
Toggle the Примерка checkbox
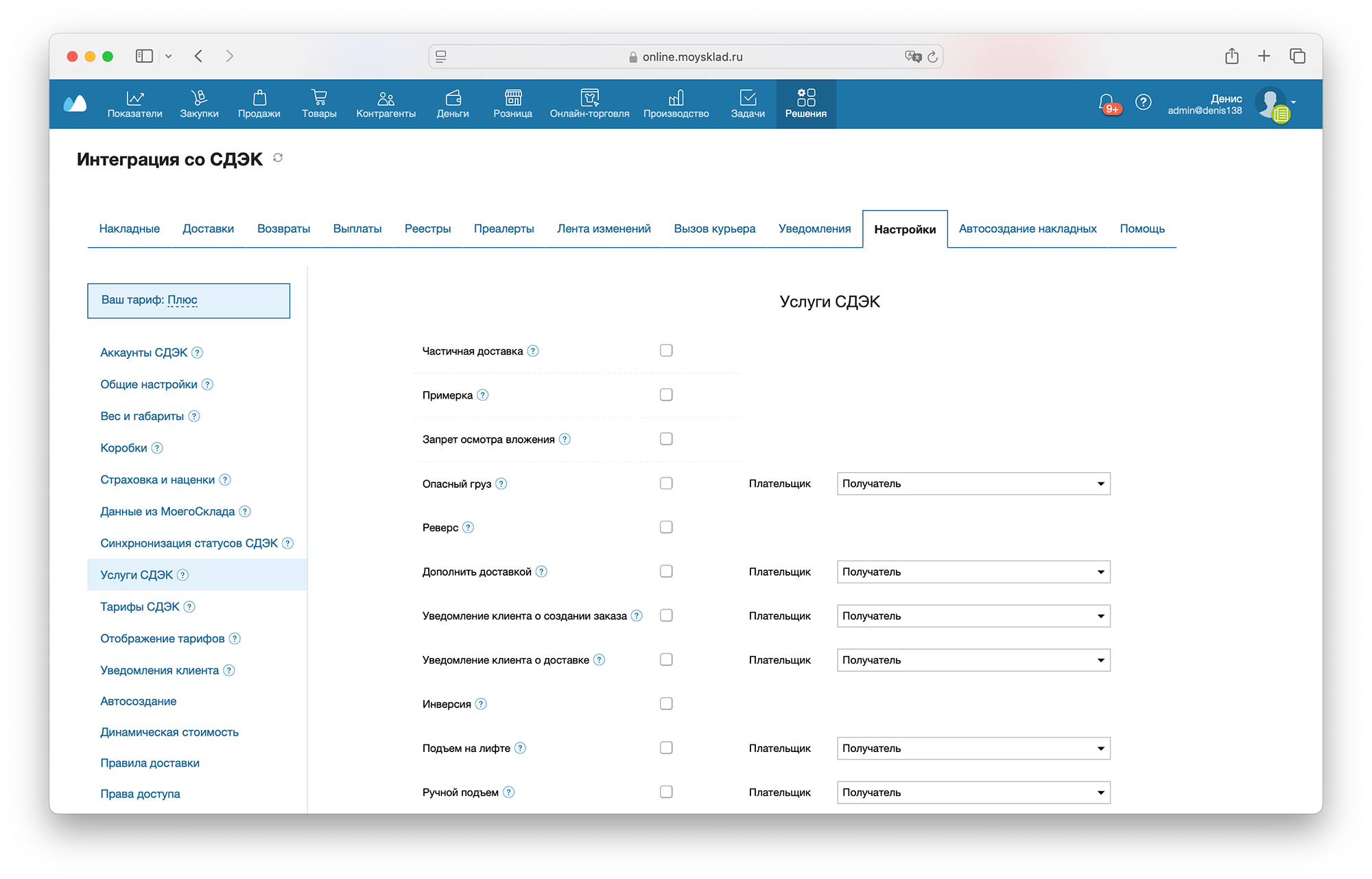tap(666, 395)
